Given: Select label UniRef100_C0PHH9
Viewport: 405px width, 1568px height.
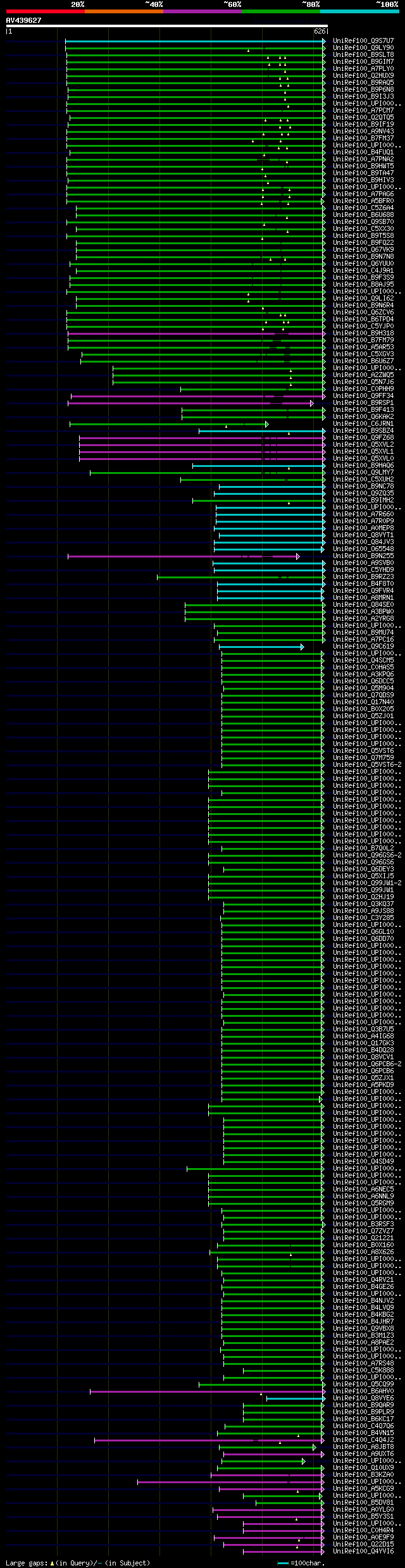Looking at the screenshot, I should [x=363, y=389].
